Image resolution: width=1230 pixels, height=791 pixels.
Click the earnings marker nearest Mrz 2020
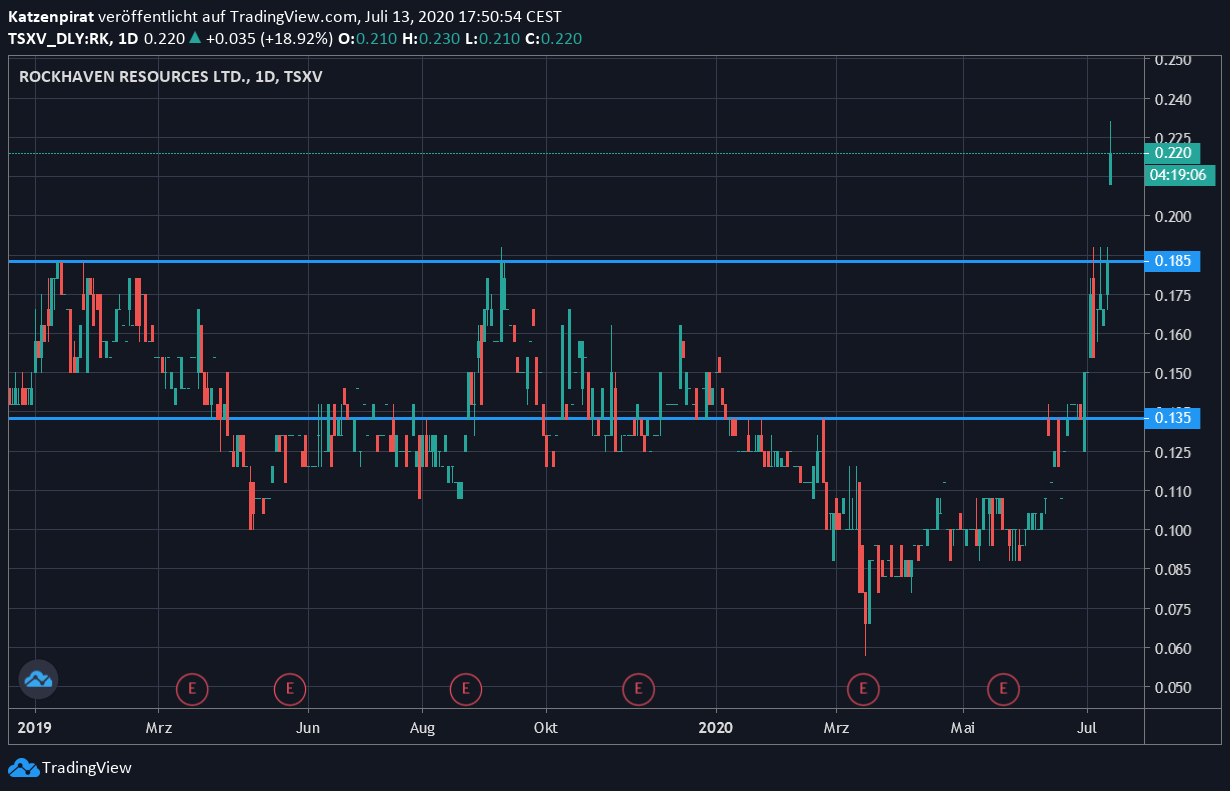[x=862, y=688]
